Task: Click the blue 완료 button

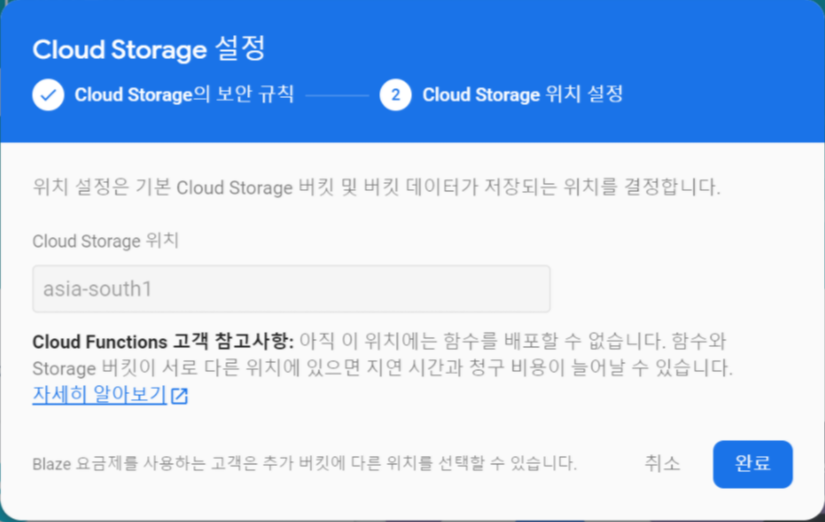Action: [752, 464]
